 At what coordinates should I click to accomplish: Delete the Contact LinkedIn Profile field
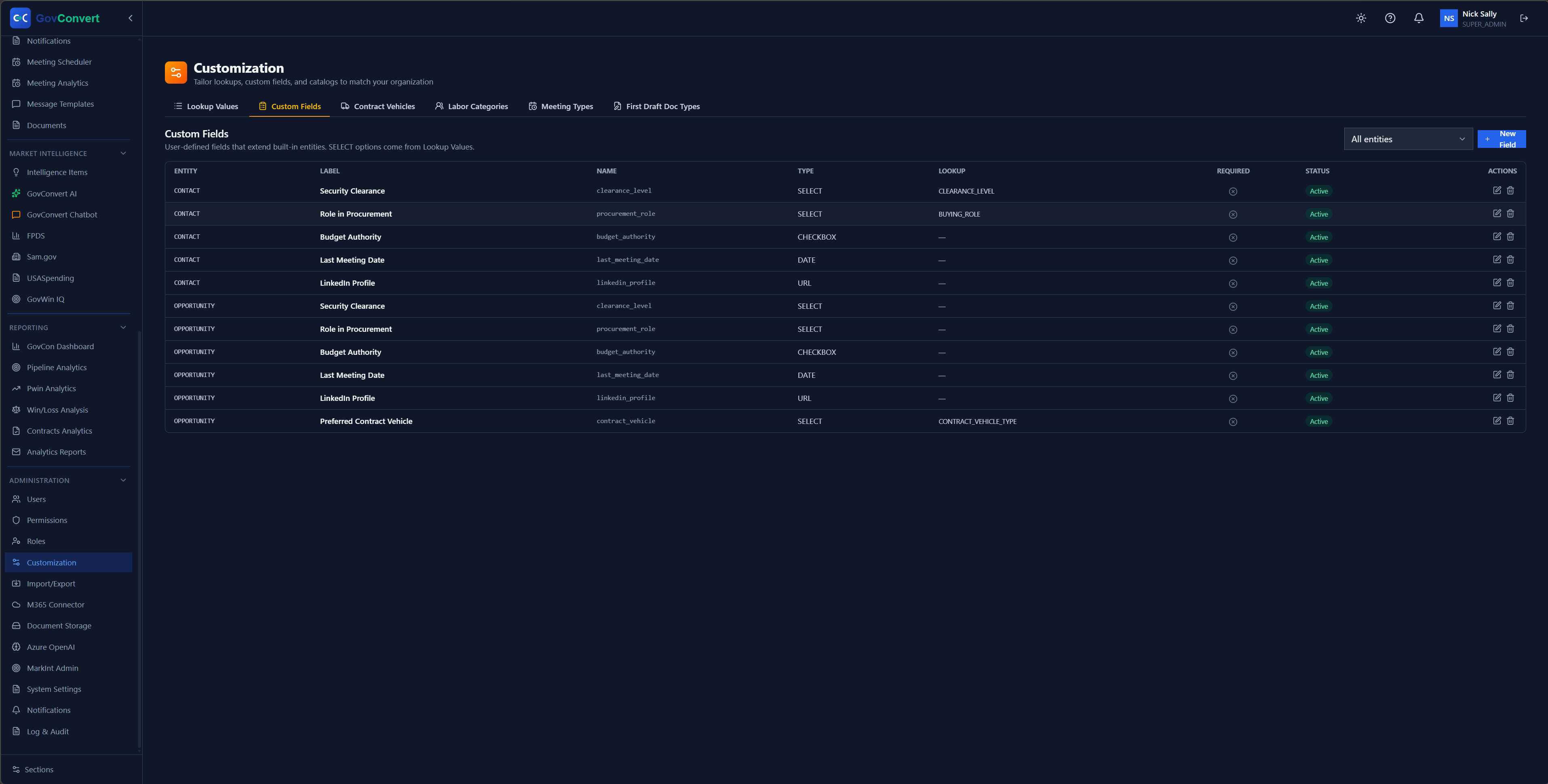tap(1510, 282)
